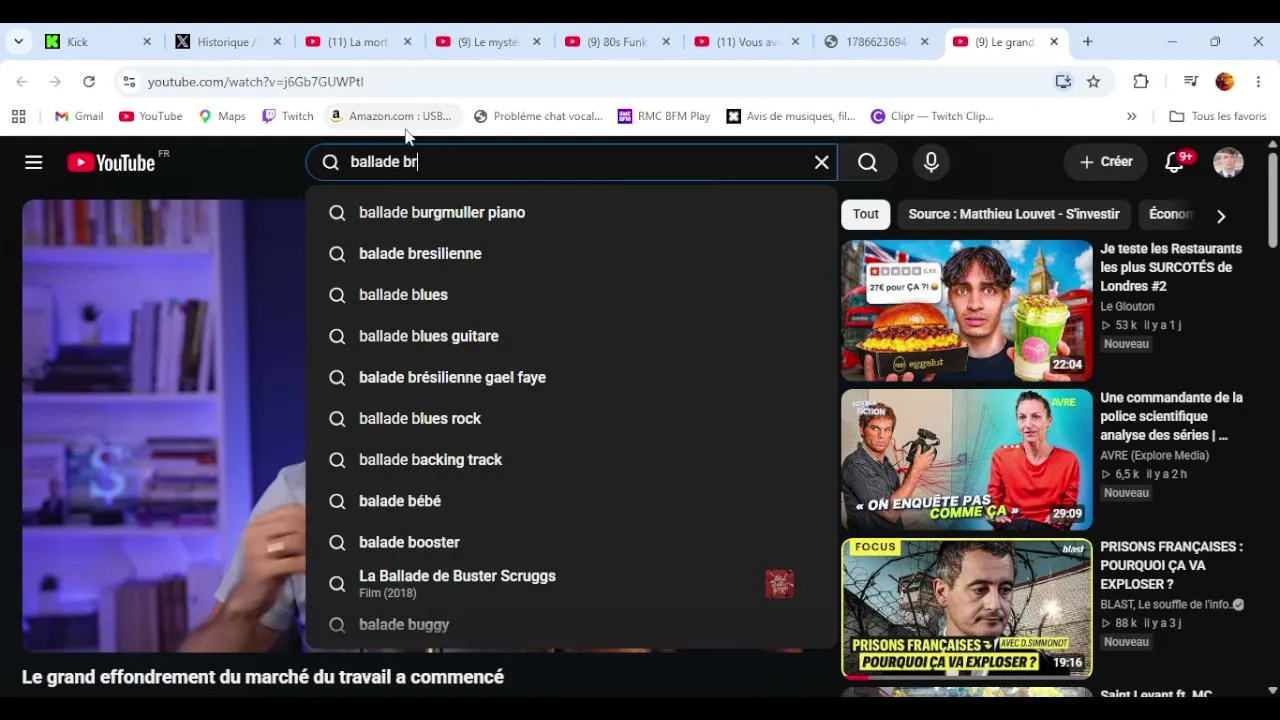Image resolution: width=1280 pixels, height=720 pixels.
Task: Open the Twitch bookmark
Action: point(288,116)
